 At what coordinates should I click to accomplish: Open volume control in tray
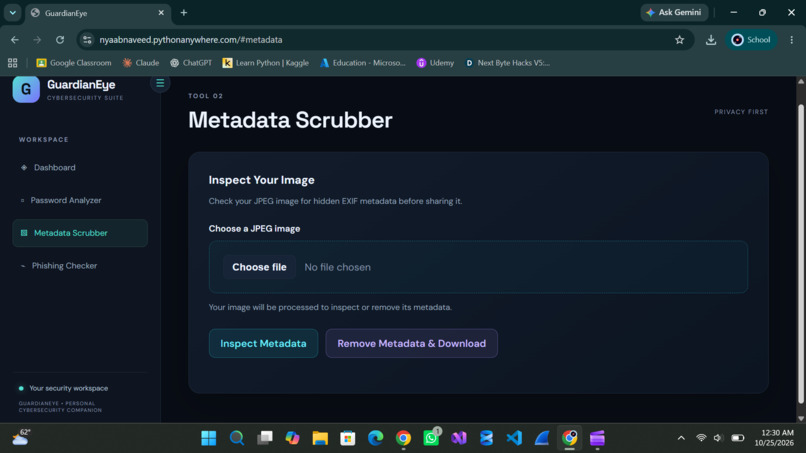click(x=718, y=438)
